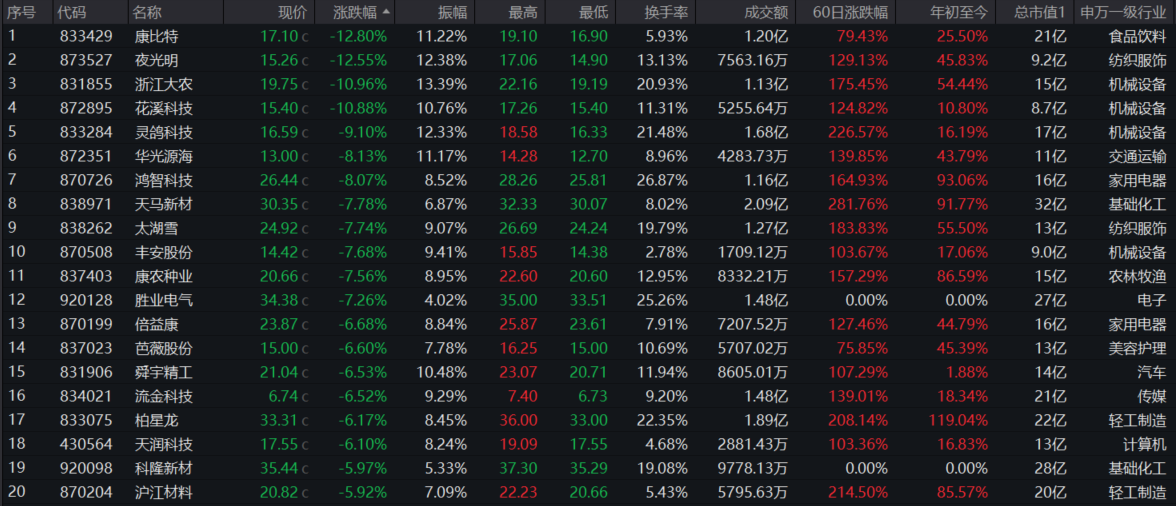The width and height of the screenshot is (1176, 506).
Task: Click 计算机 industry cell
Action: tap(1145, 444)
